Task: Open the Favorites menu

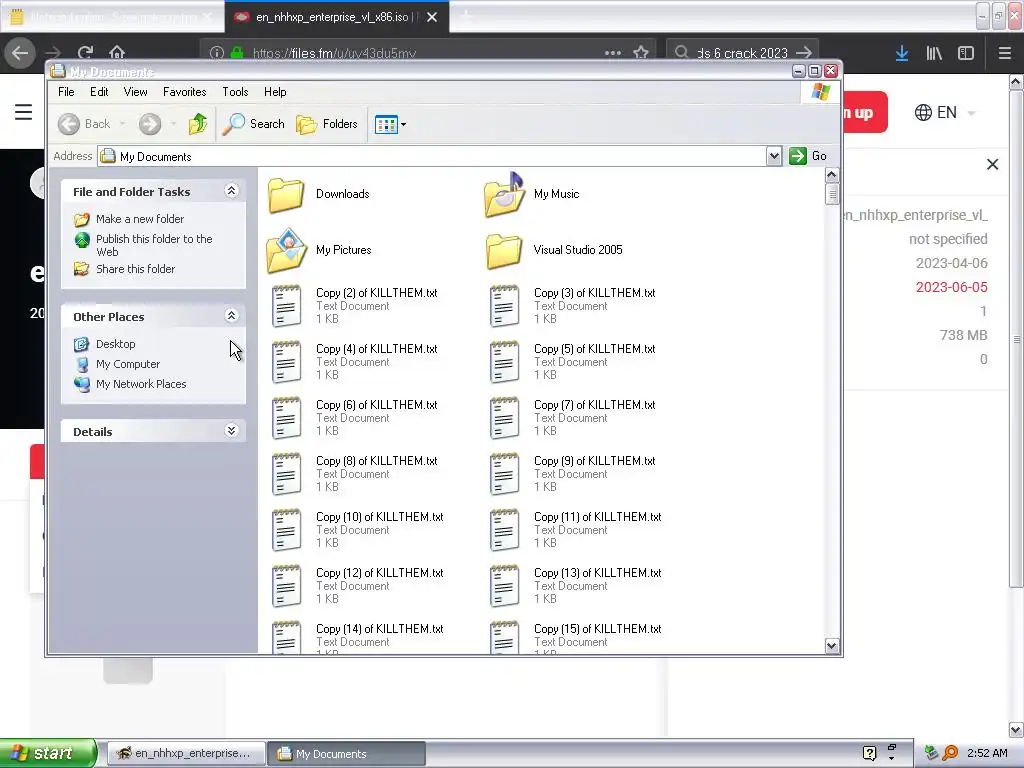Action: click(184, 92)
